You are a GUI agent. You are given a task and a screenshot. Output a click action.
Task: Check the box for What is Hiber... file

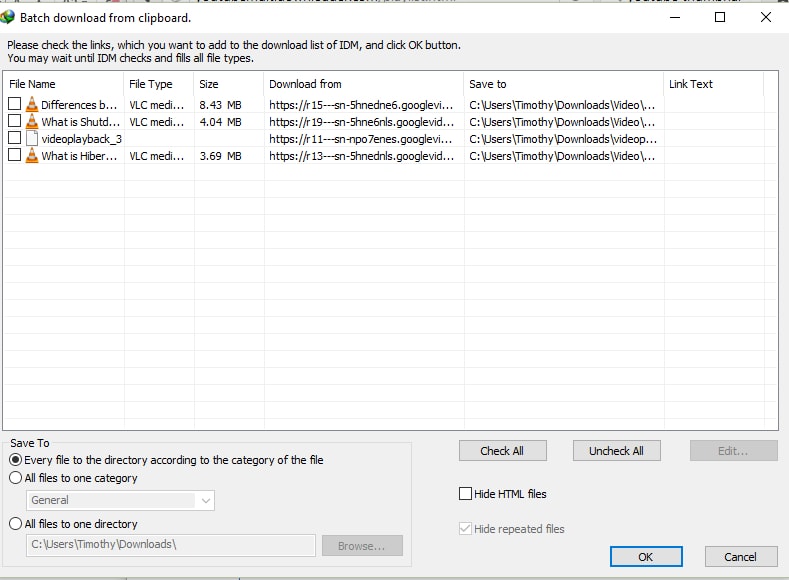15,155
